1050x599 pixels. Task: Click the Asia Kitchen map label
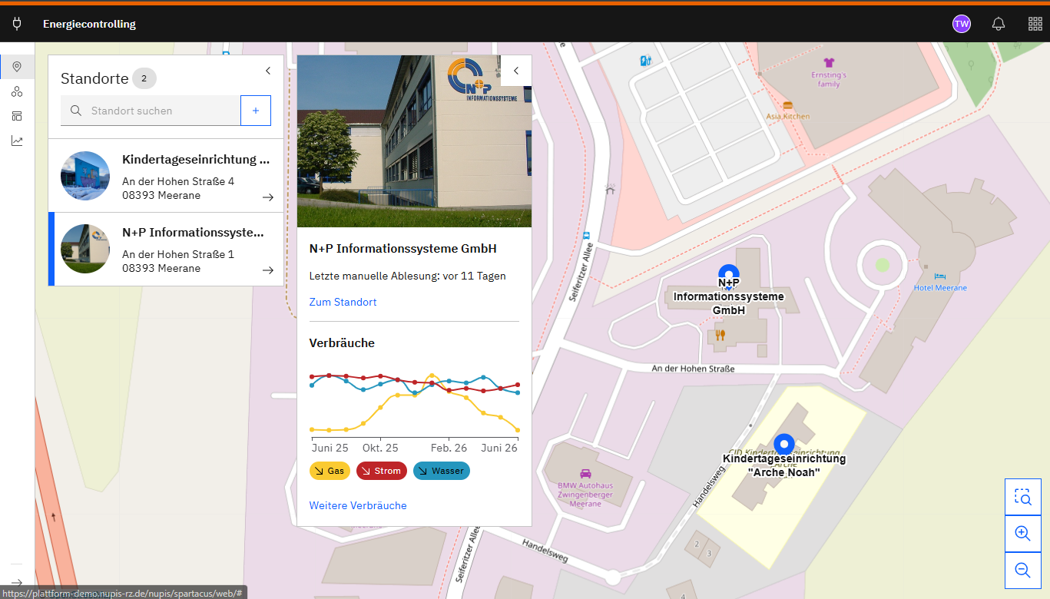(x=788, y=116)
